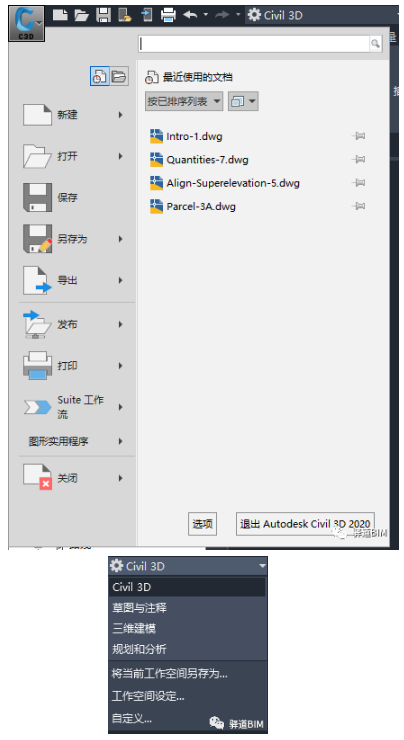Viewport: 404px width, 740px height.
Task: Click the Open folder icon in quick access toolbar
Action: [81, 15]
